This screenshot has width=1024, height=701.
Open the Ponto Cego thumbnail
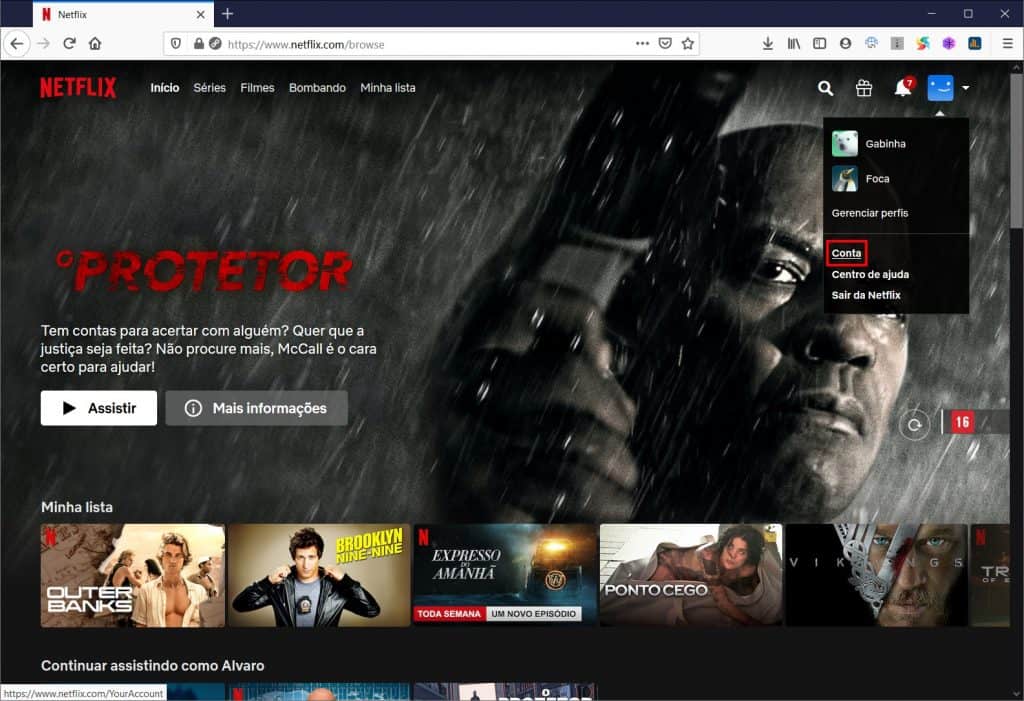(691, 575)
